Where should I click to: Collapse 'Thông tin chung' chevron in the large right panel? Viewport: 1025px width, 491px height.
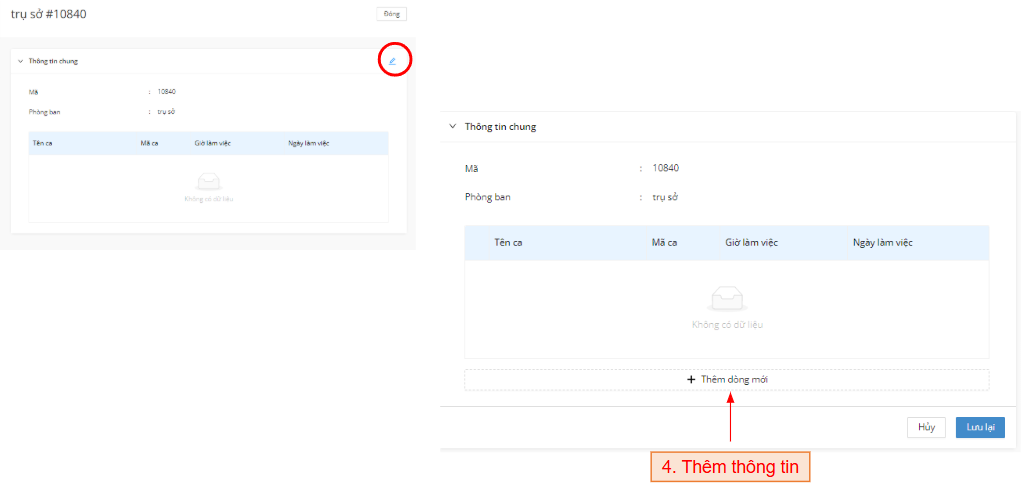tap(452, 127)
